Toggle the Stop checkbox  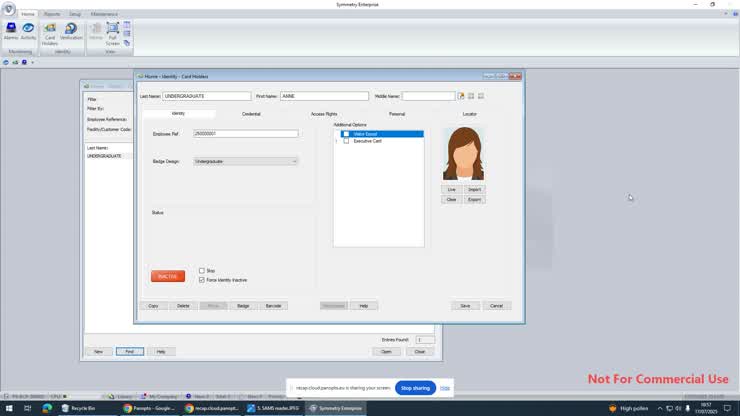[x=202, y=271]
